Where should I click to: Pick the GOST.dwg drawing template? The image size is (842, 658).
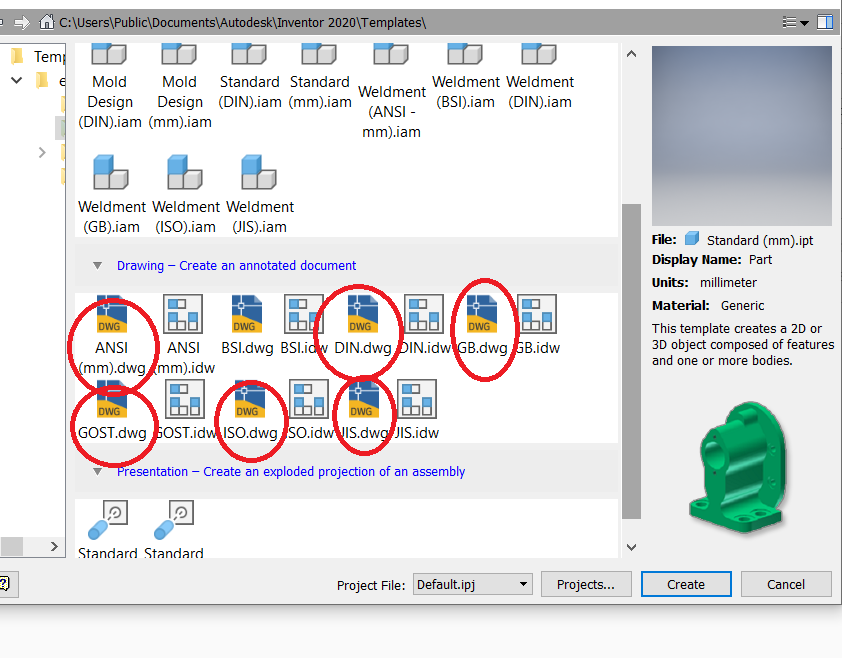click(x=112, y=410)
